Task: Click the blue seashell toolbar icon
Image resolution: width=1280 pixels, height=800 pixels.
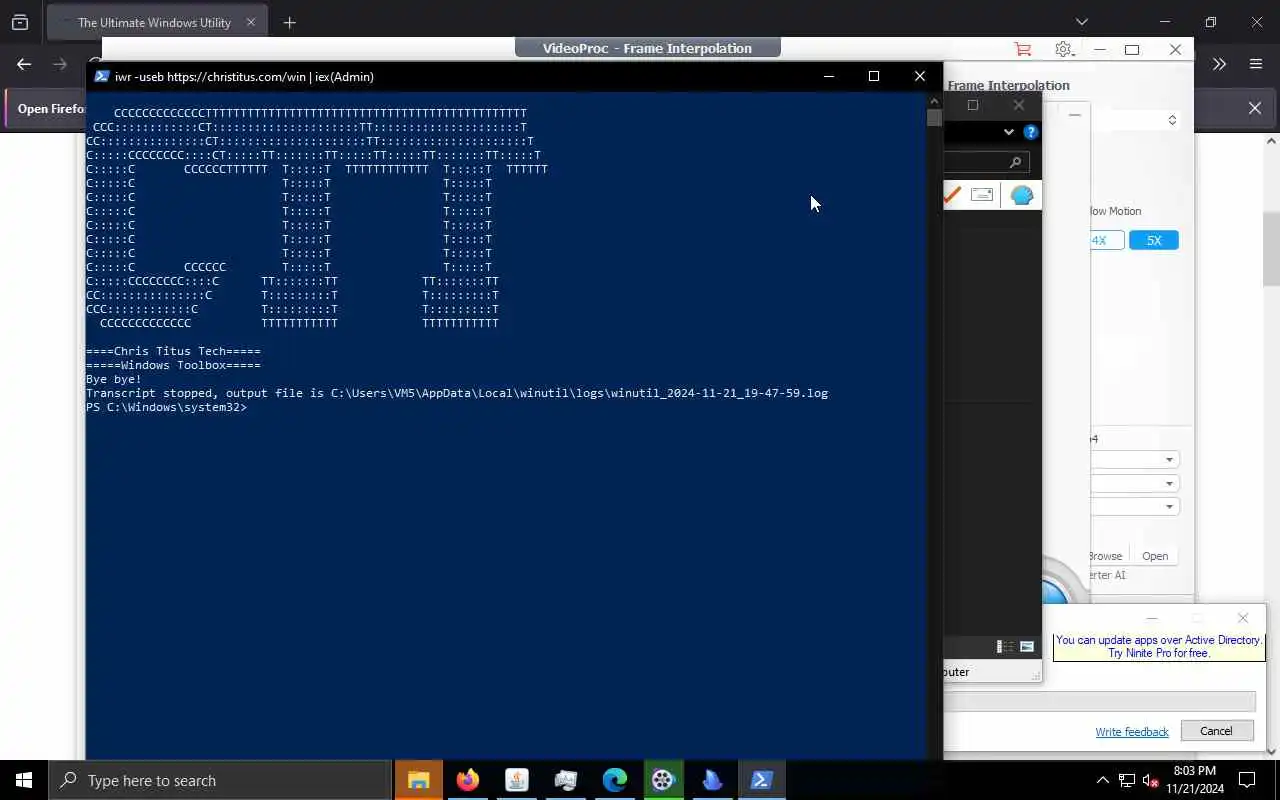Action: click(1022, 195)
